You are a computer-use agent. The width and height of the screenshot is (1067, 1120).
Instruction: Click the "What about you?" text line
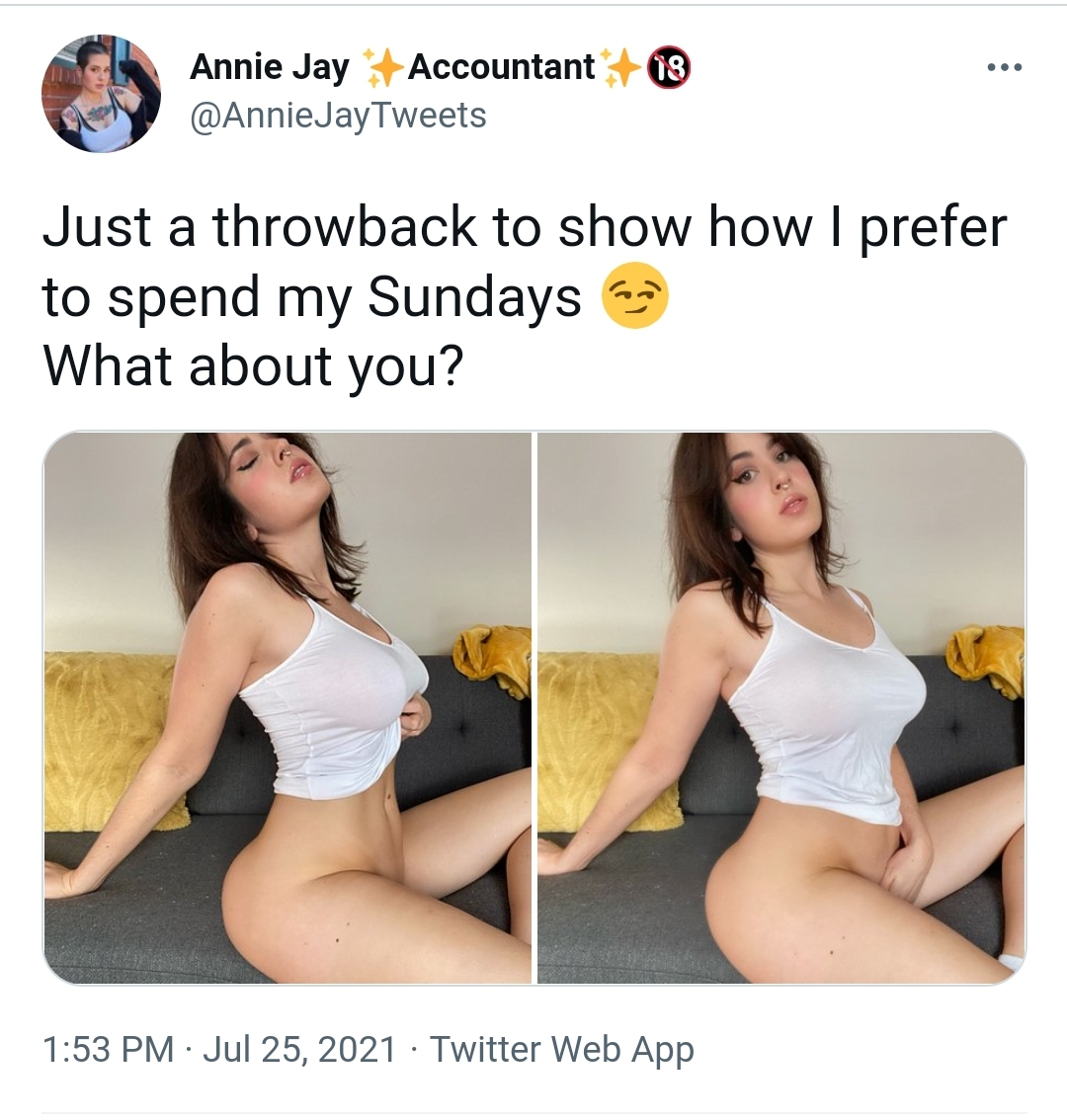click(254, 366)
